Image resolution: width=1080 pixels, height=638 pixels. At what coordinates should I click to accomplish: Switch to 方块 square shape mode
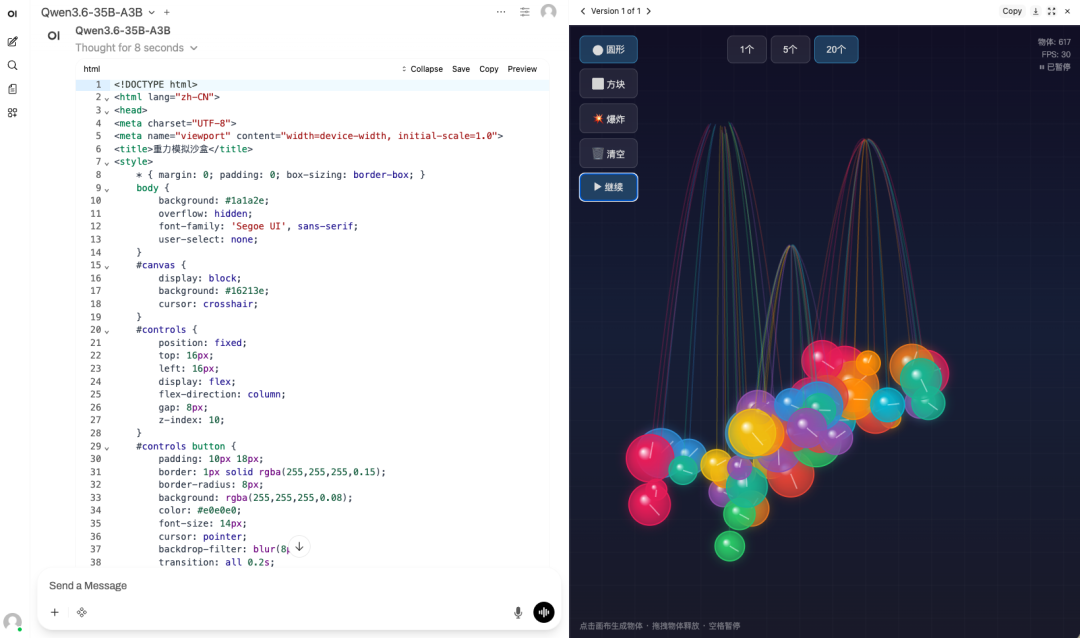tap(608, 84)
